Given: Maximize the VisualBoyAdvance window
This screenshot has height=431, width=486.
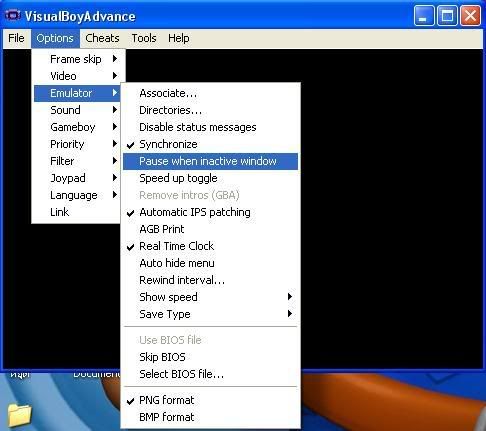Looking at the screenshot, I should pos(447,15).
